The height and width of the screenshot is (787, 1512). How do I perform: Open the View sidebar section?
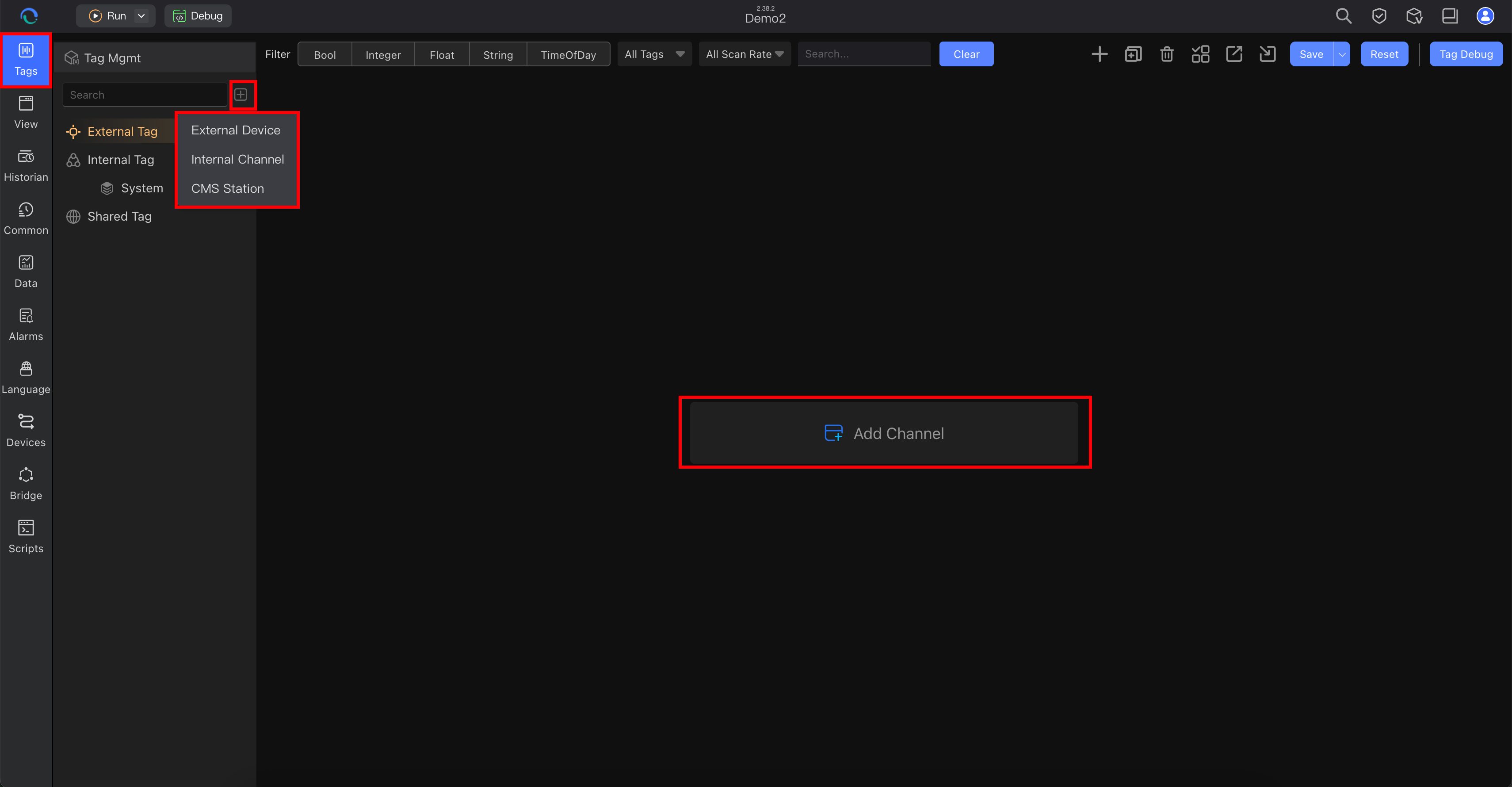pyautogui.click(x=26, y=113)
